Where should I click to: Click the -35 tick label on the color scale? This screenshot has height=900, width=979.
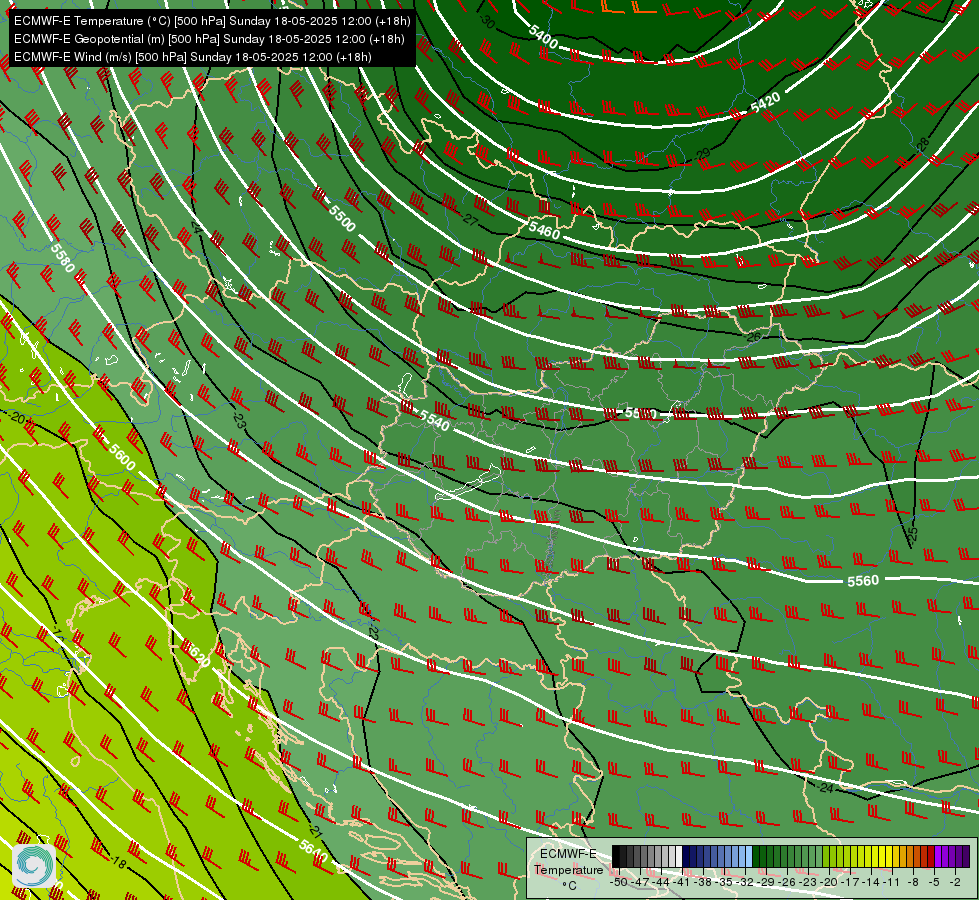[x=724, y=882]
